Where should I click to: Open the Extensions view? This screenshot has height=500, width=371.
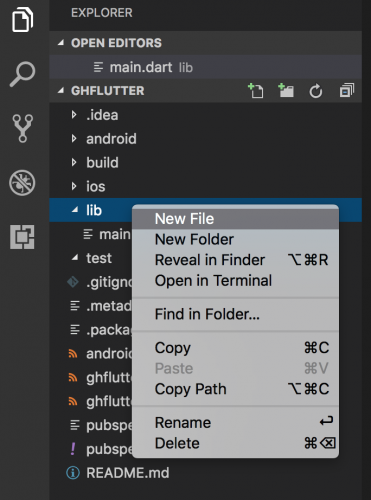pyautogui.click(x=22, y=237)
